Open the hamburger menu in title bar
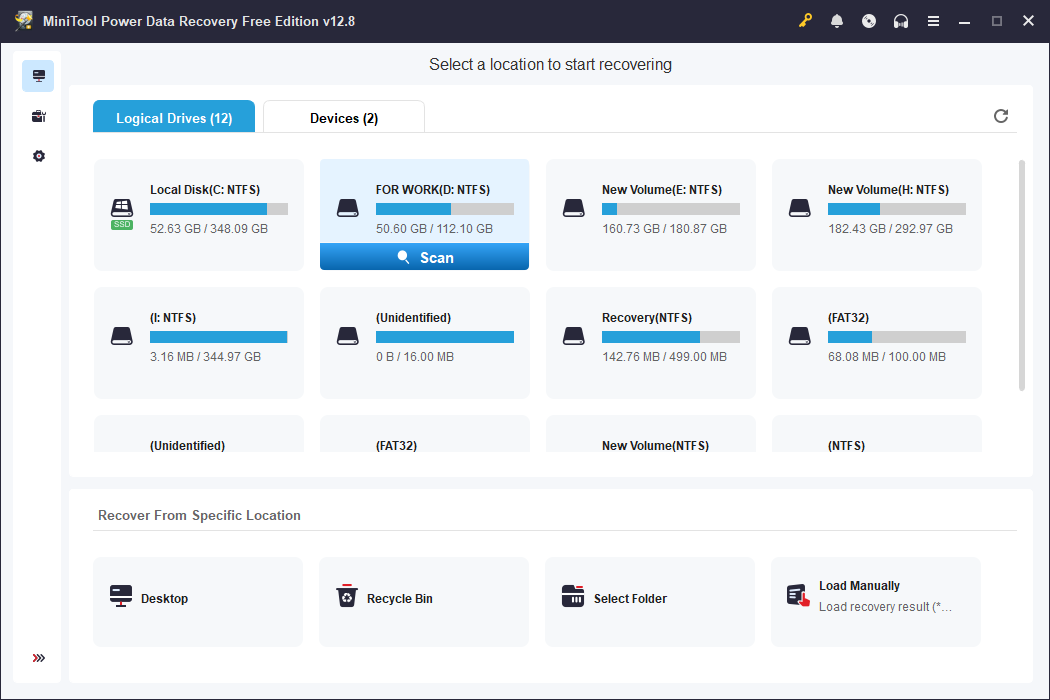This screenshot has width=1050, height=700. pyautogui.click(x=933, y=20)
